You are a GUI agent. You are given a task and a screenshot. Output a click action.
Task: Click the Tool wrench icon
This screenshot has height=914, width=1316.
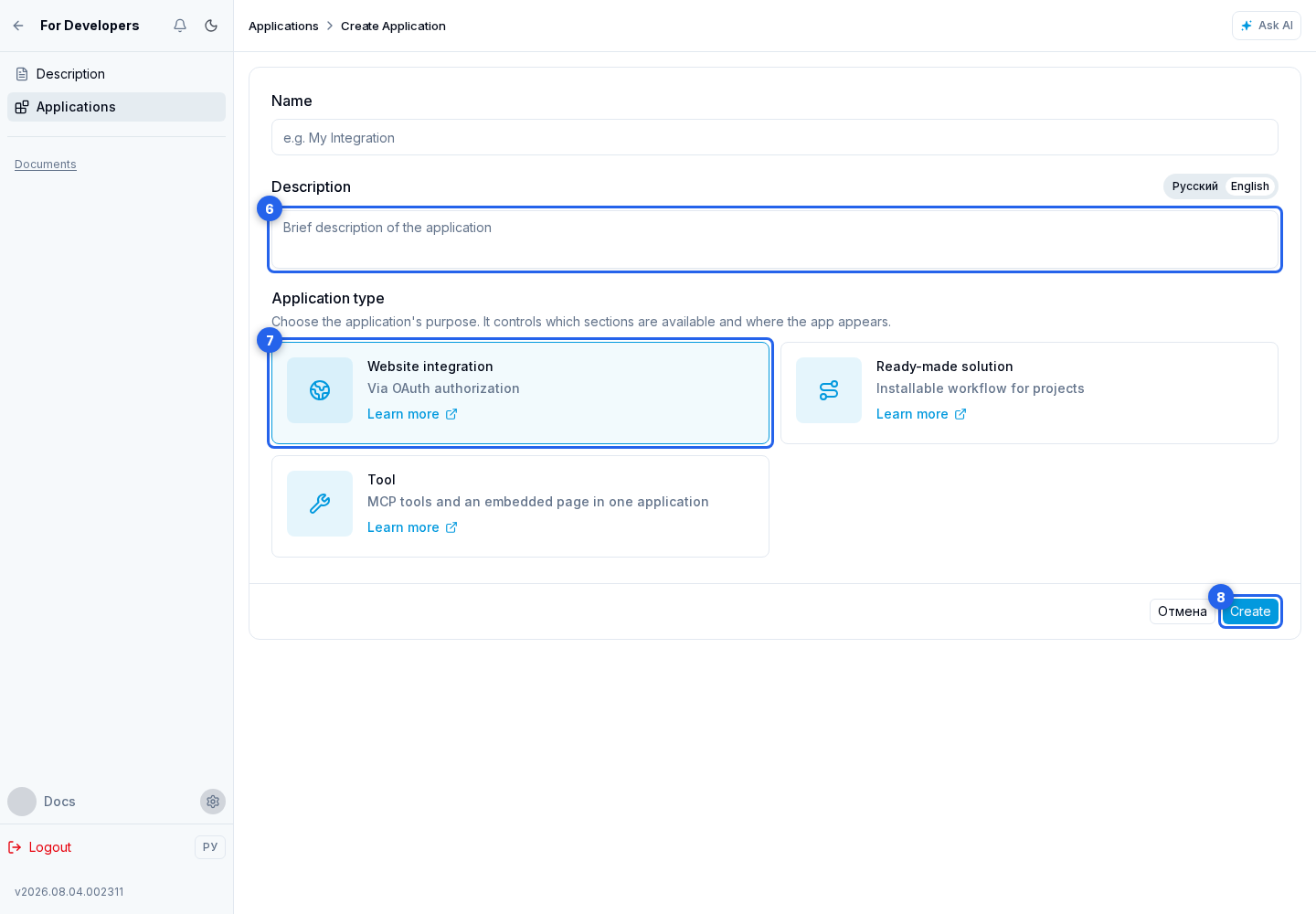(320, 504)
